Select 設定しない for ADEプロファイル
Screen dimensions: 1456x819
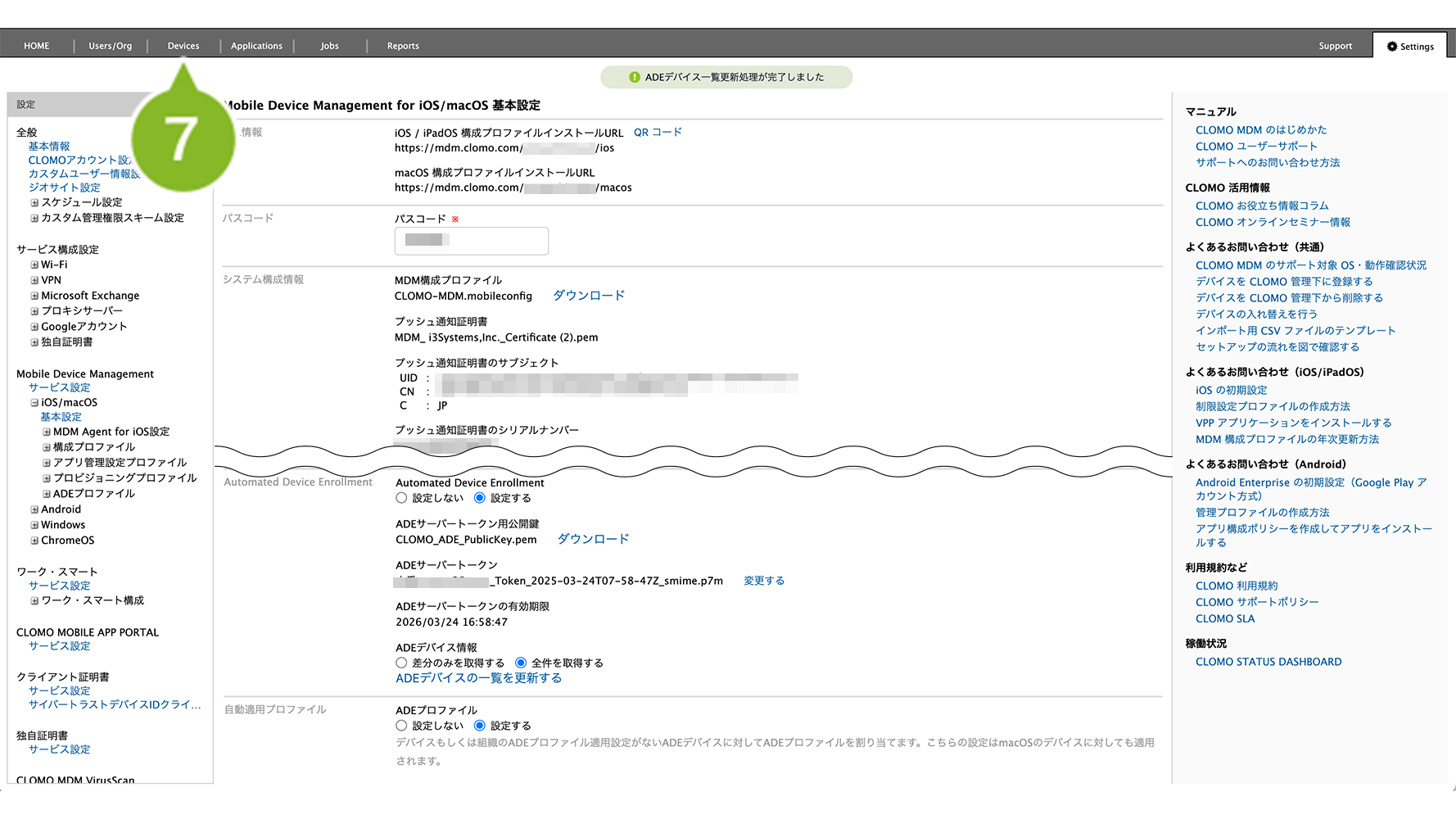(x=401, y=726)
